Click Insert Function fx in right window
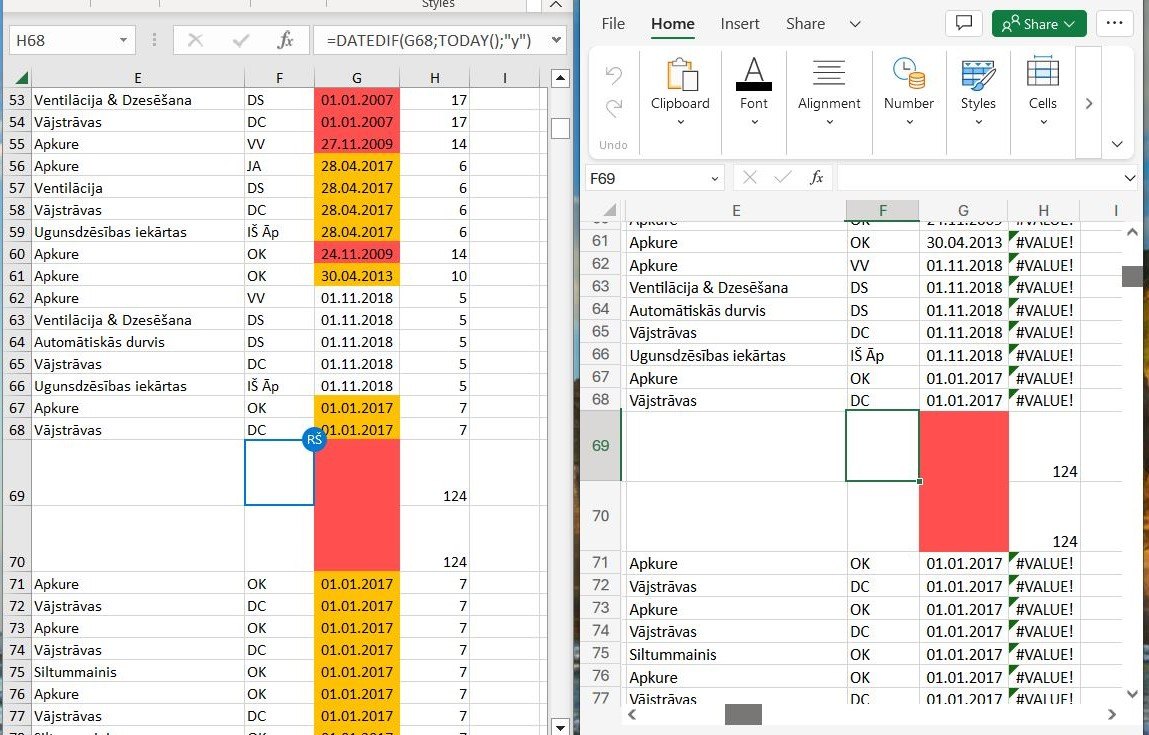The height and width of the screenshot is (735, 1149). pos(816,178)
